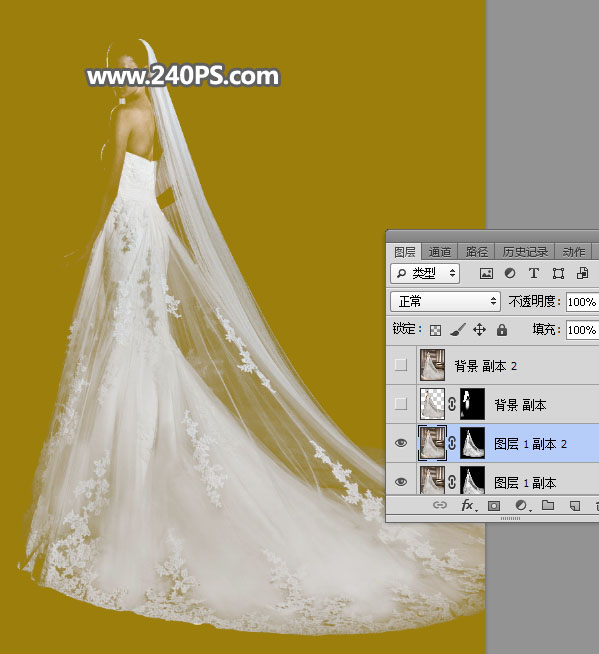The image size is (599, 654).
Task: Filter layers by smart object icon
Action: [x=582, y=274]
